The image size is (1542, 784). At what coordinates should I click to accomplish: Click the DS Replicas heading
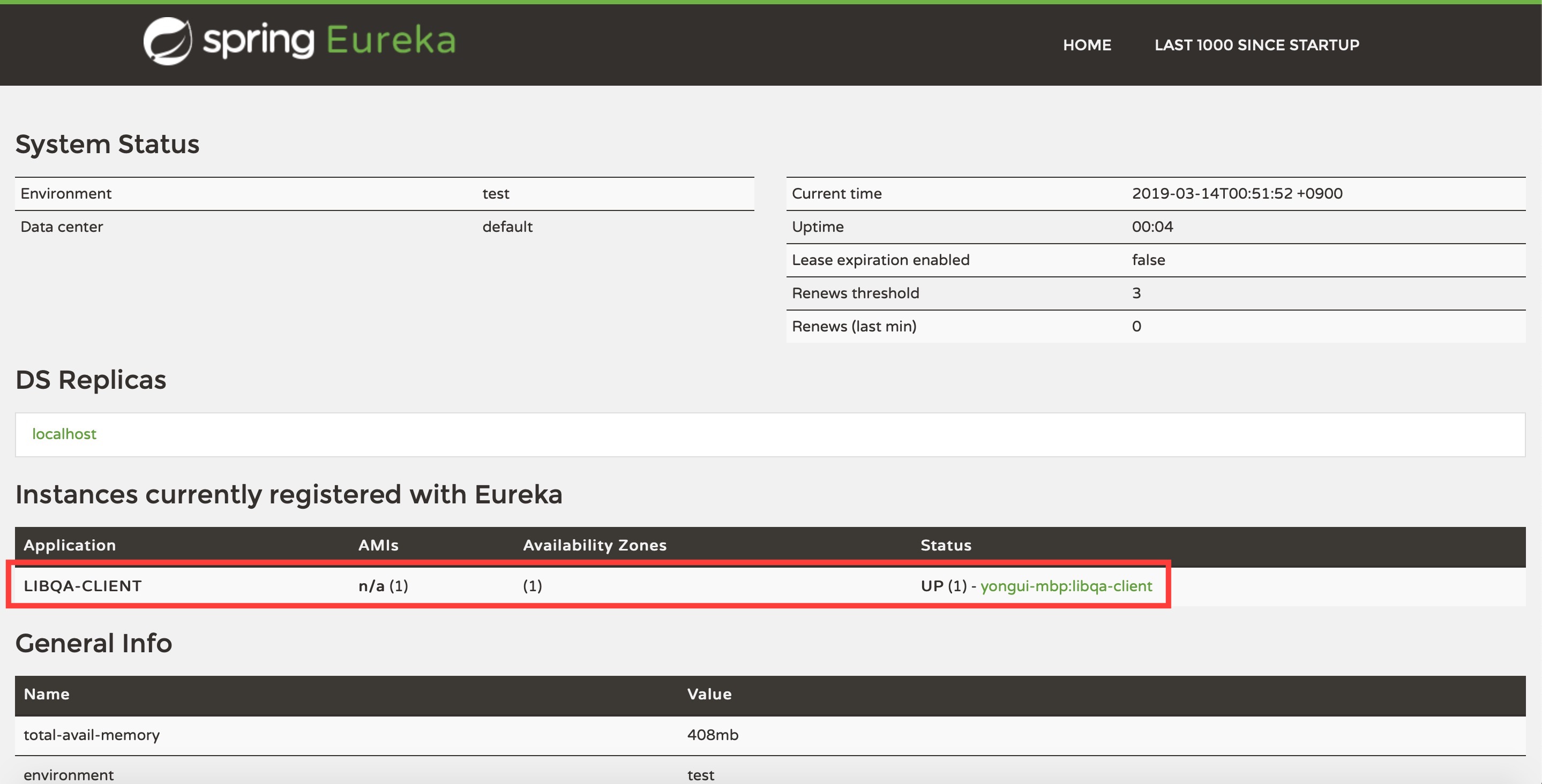91,380
